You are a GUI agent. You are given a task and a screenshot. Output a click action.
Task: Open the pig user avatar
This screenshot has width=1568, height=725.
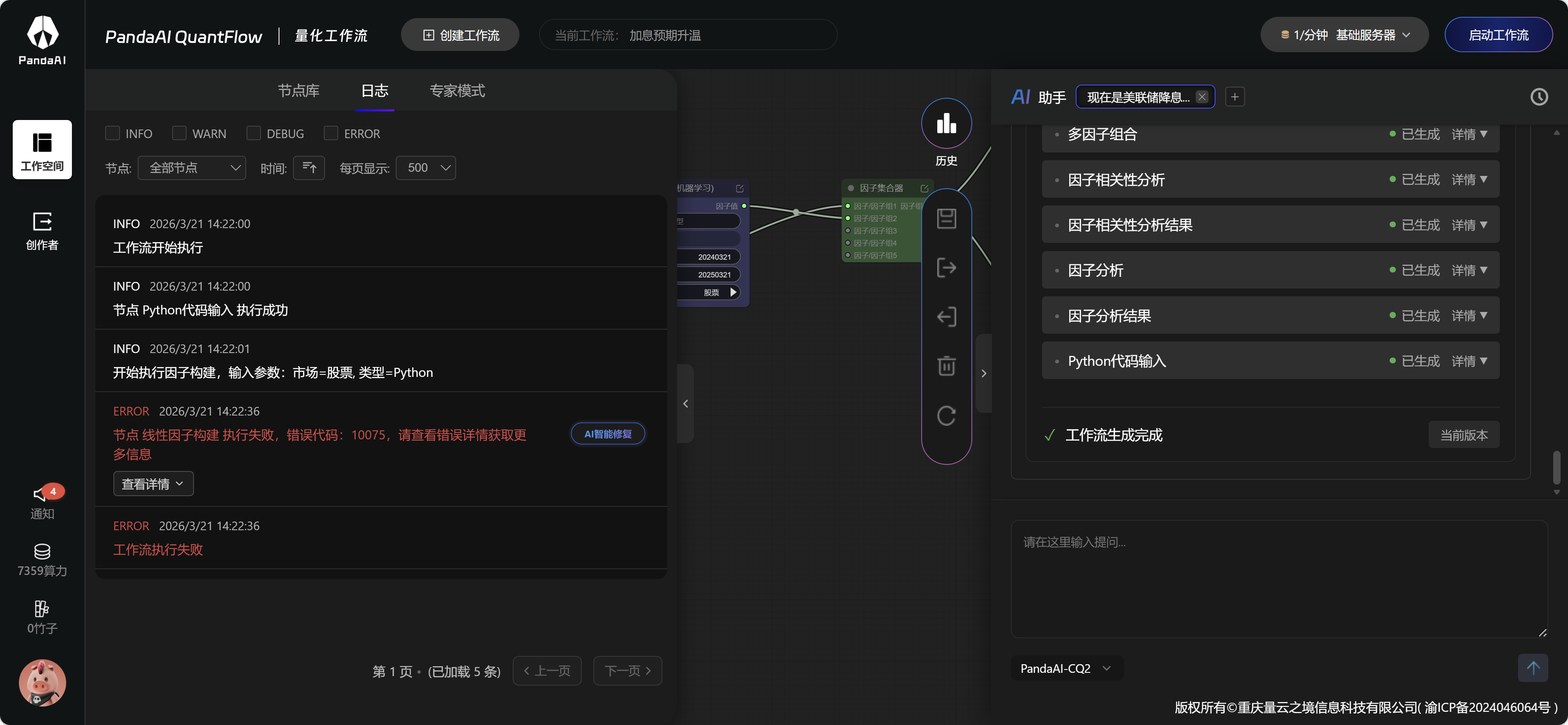tap(42, 682)
